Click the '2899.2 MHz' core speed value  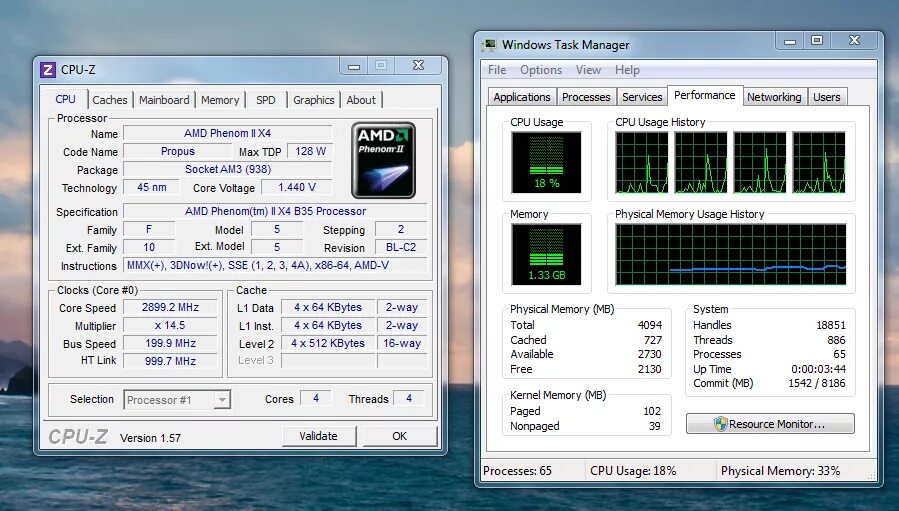point(170,307)
